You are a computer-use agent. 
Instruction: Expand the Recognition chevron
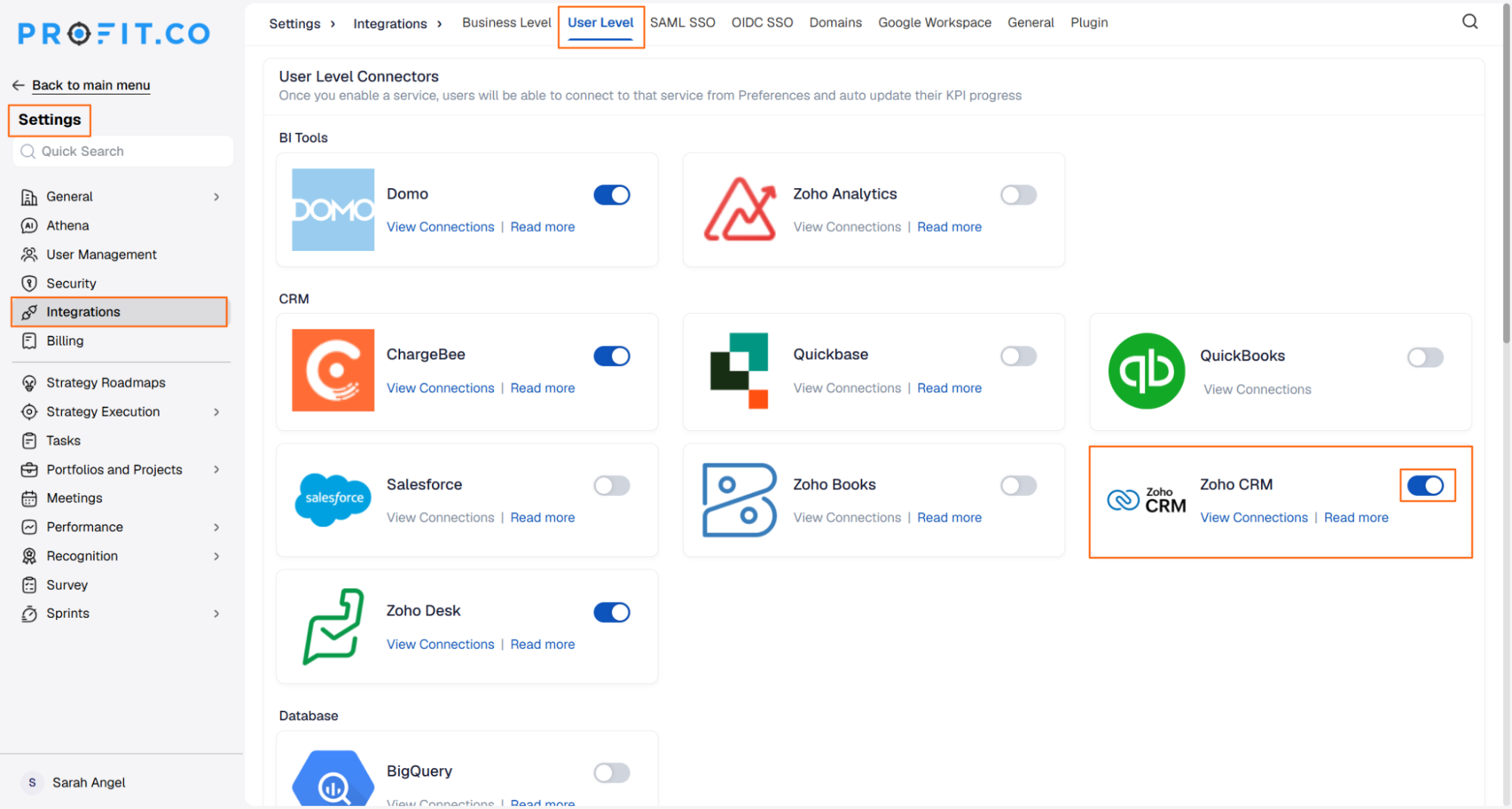(x=216, y=556)
